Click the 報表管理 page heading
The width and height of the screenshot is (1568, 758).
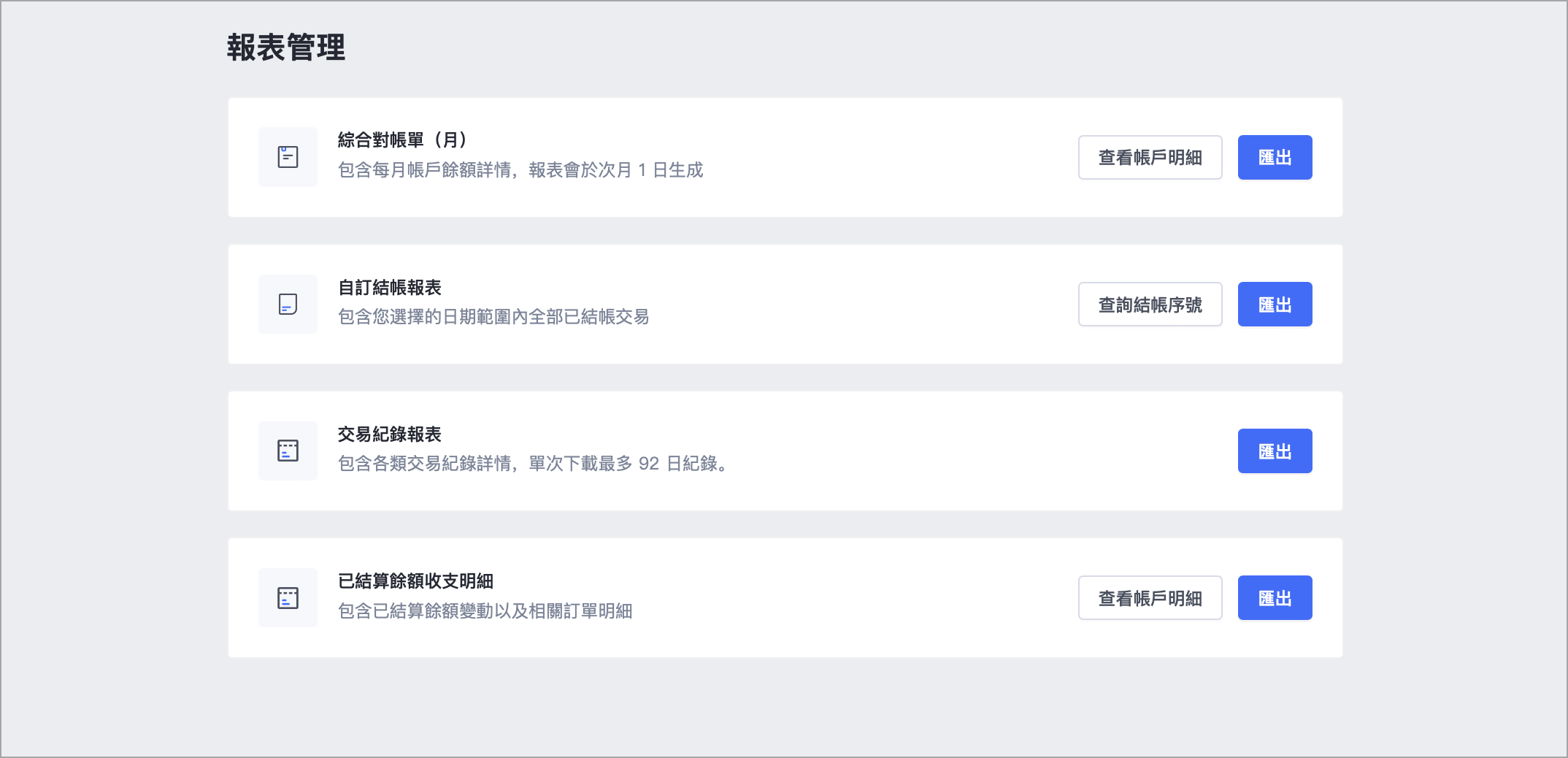click(x=286, y=47)
